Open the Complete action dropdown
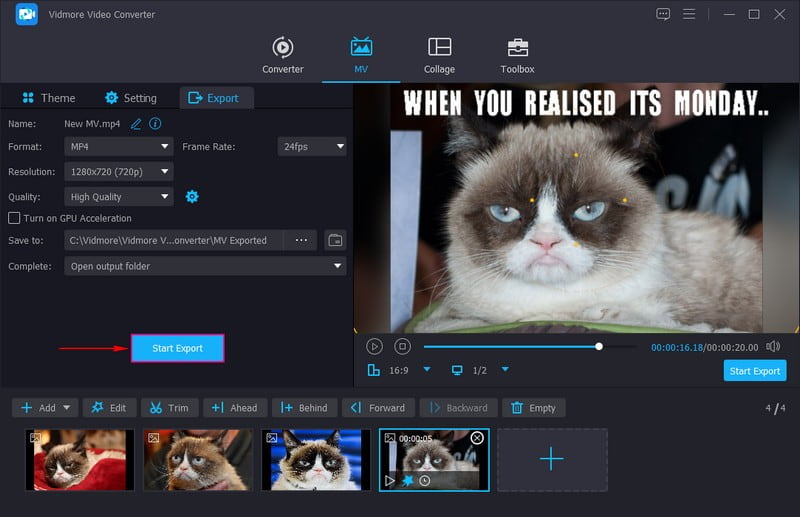 205,266
